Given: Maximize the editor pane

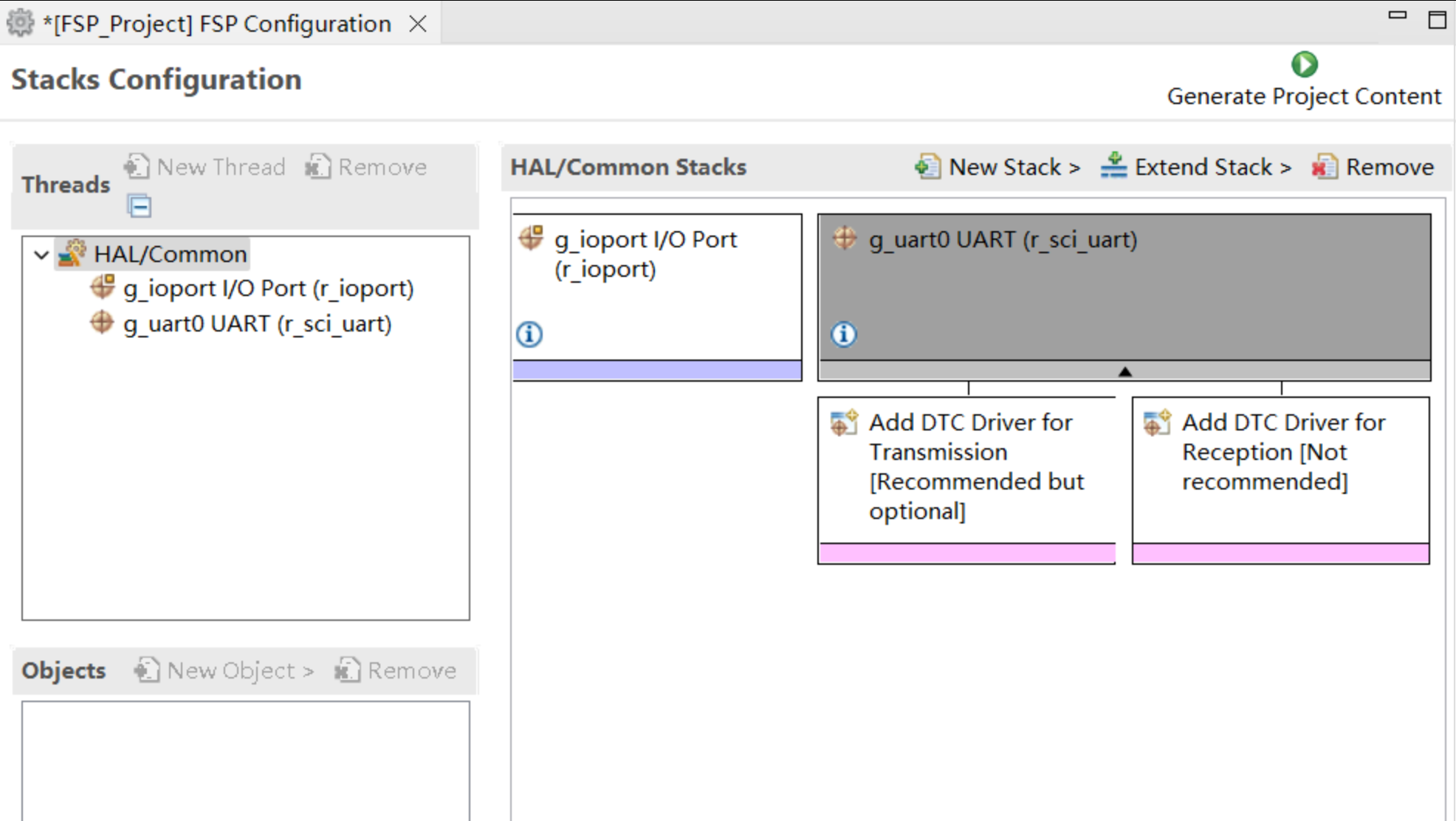Looking at the screenshot, I should pyautogui.click(x=1437, y=20).
